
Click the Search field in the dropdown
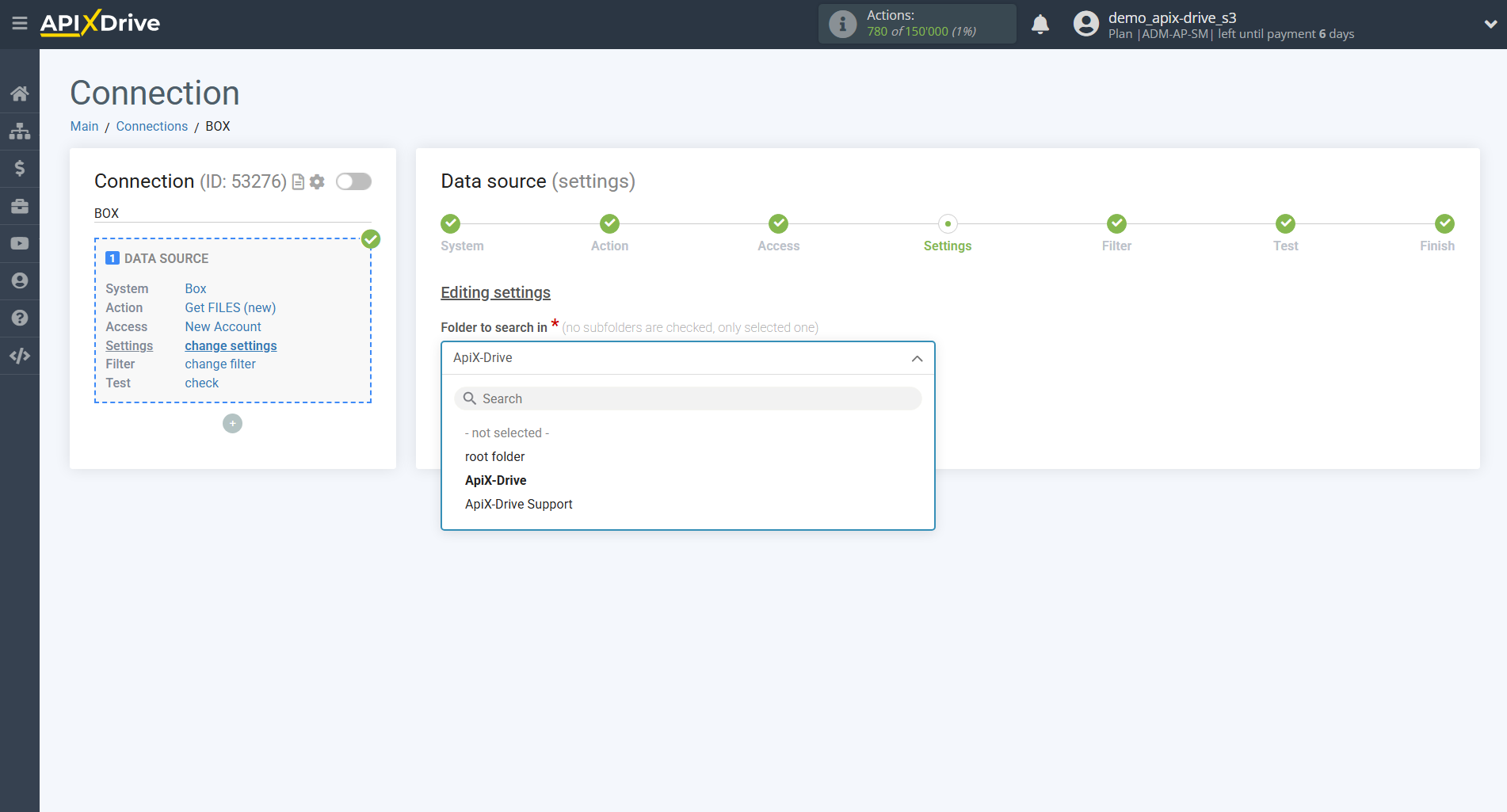(x=687, y=398)
